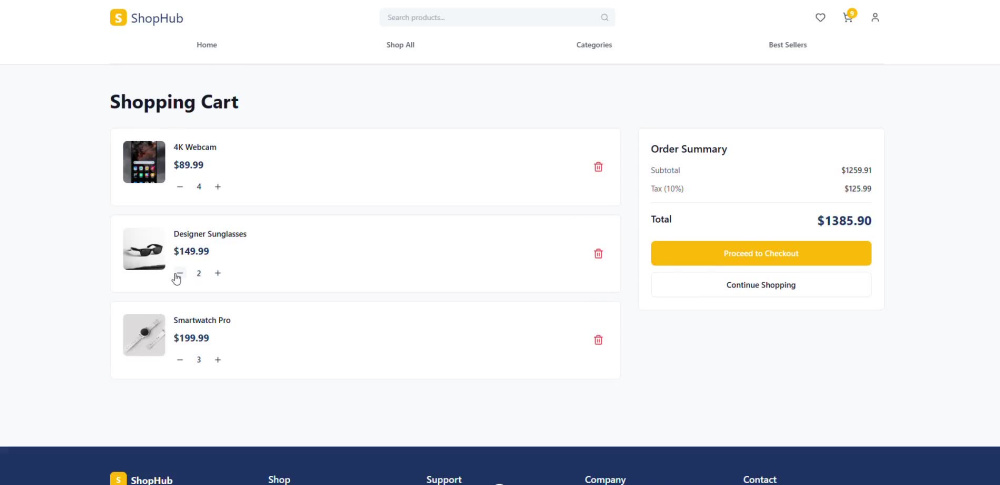1000x485 pixels.
Task: Increase Designer Sunglasses quantity
Action: click(217, 273)
